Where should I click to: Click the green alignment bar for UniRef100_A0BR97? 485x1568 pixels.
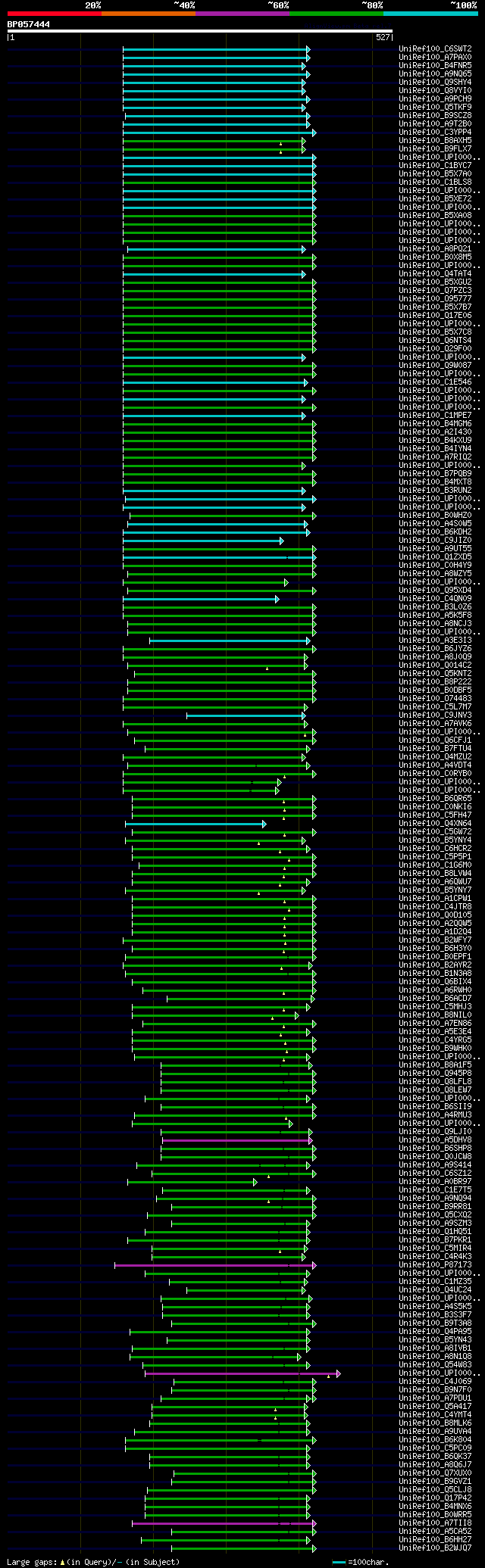[x=192, y=1182]
